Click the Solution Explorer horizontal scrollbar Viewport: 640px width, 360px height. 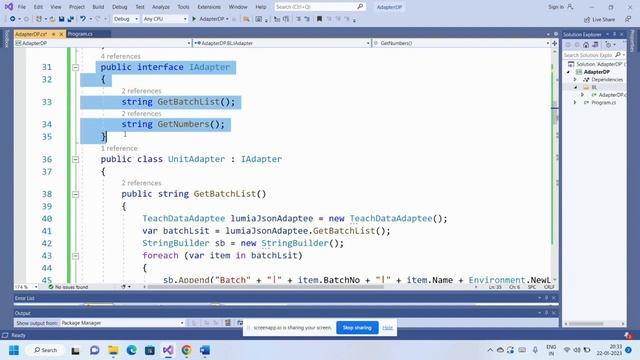click(x=587, y=324)
